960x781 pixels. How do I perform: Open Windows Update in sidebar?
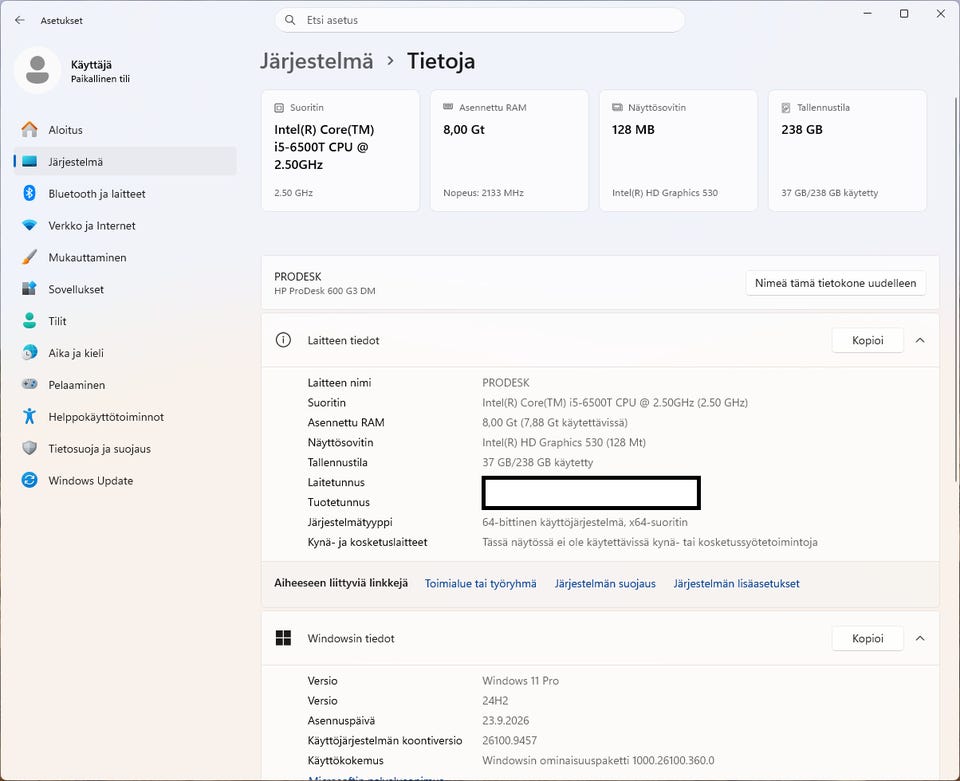pos(125,480)
